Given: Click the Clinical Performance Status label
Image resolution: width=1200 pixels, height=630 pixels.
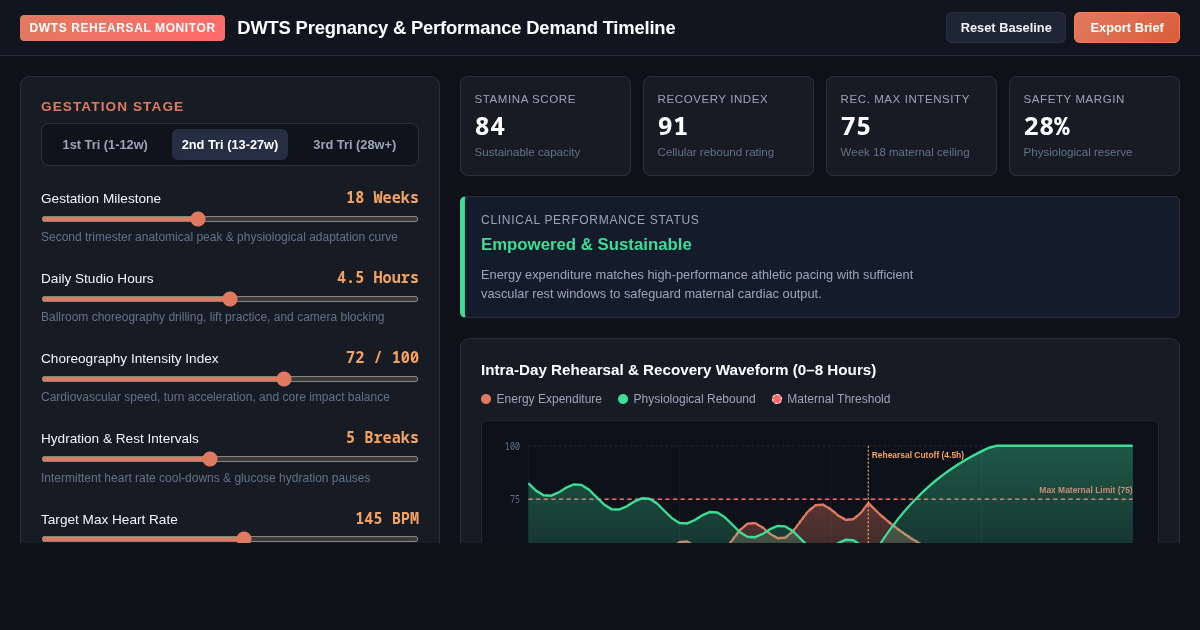Looking at the screenshot, I should click(590, 220).
